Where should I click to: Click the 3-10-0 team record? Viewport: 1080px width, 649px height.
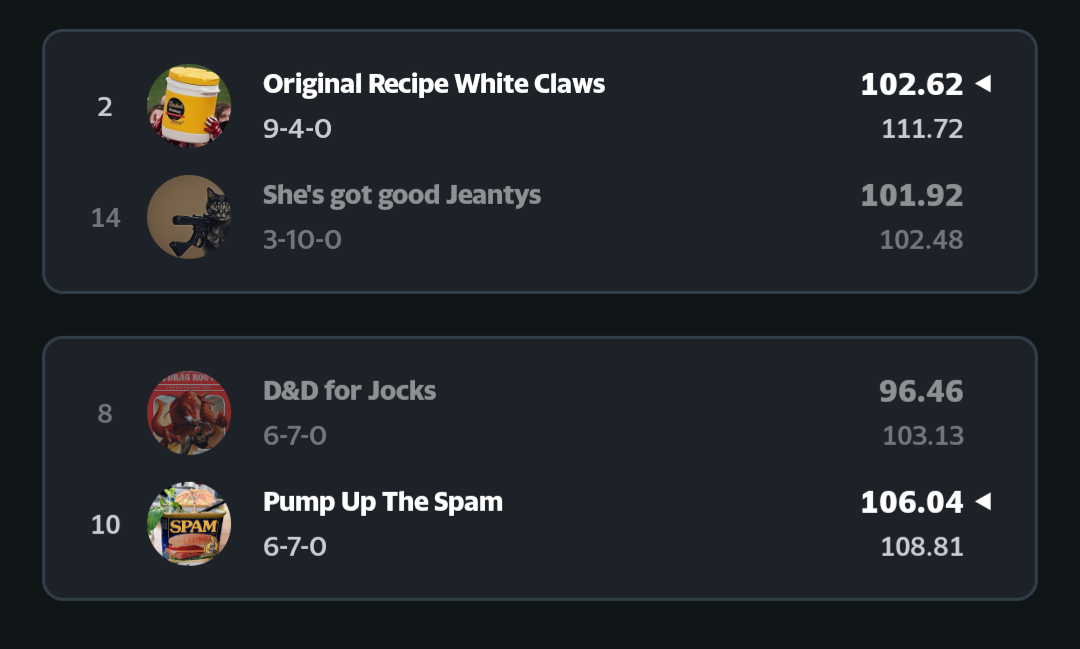click(302, 240)
